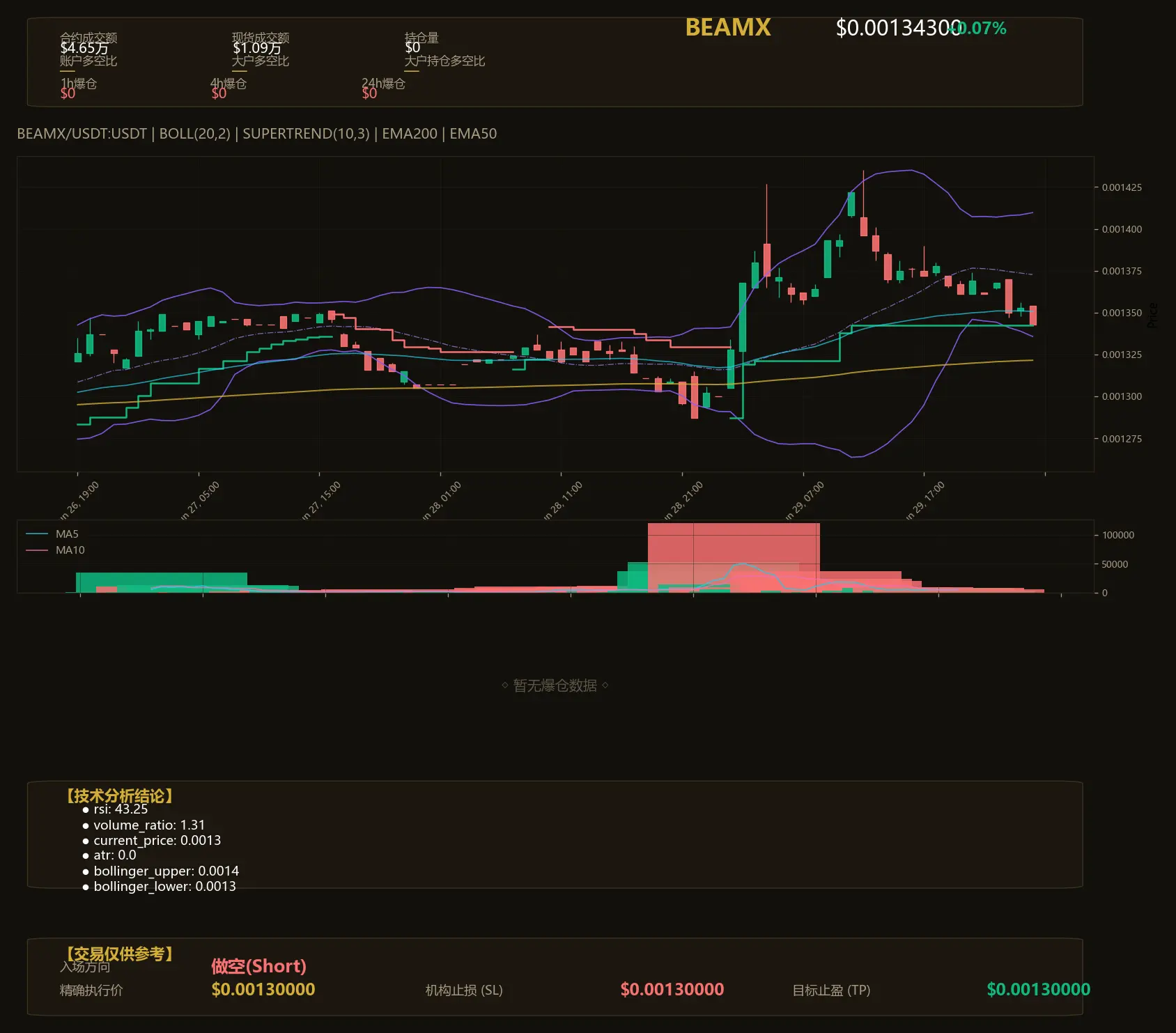Click the 暂无爆仓数据 placeholder message
Screen dimensions: 1176x1033
555,685
